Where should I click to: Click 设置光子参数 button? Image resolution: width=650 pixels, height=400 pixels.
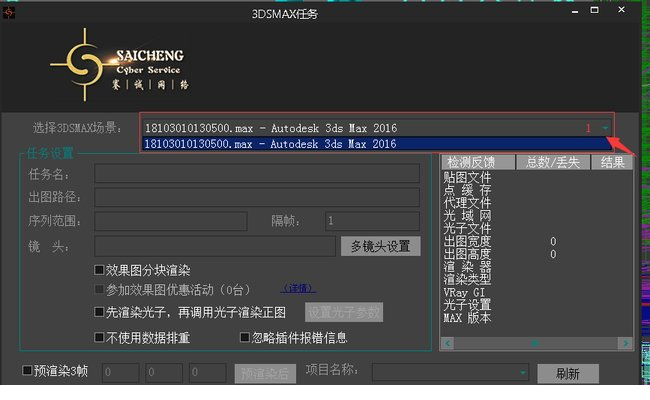(344, 312)
